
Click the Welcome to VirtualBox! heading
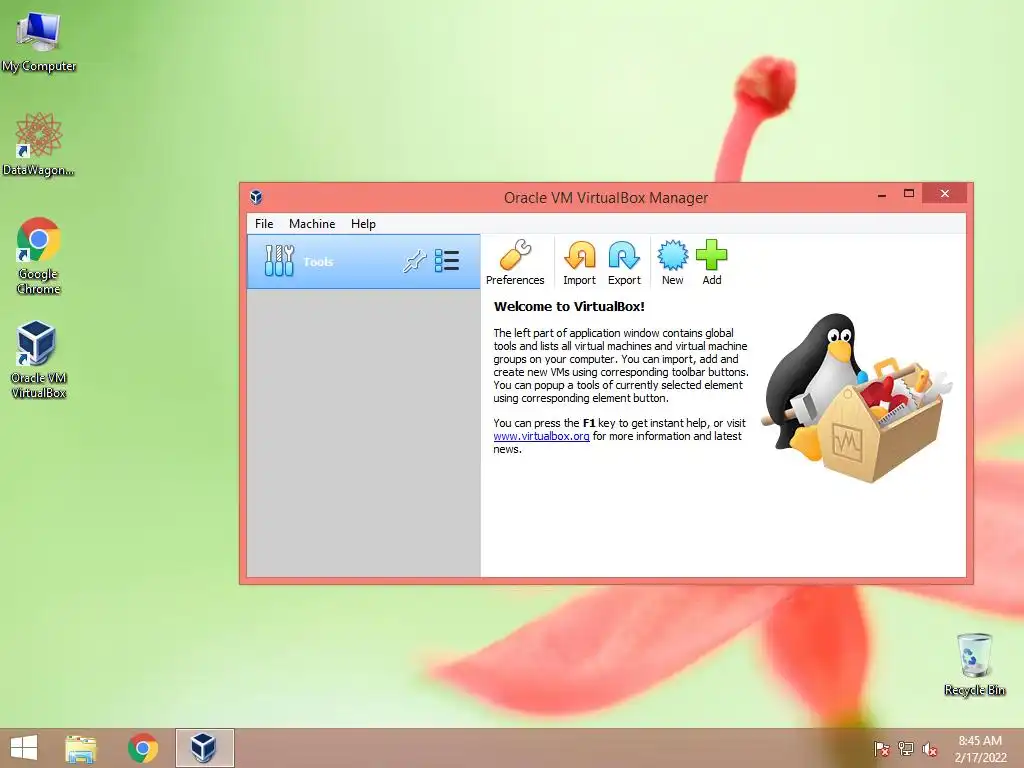569,306
